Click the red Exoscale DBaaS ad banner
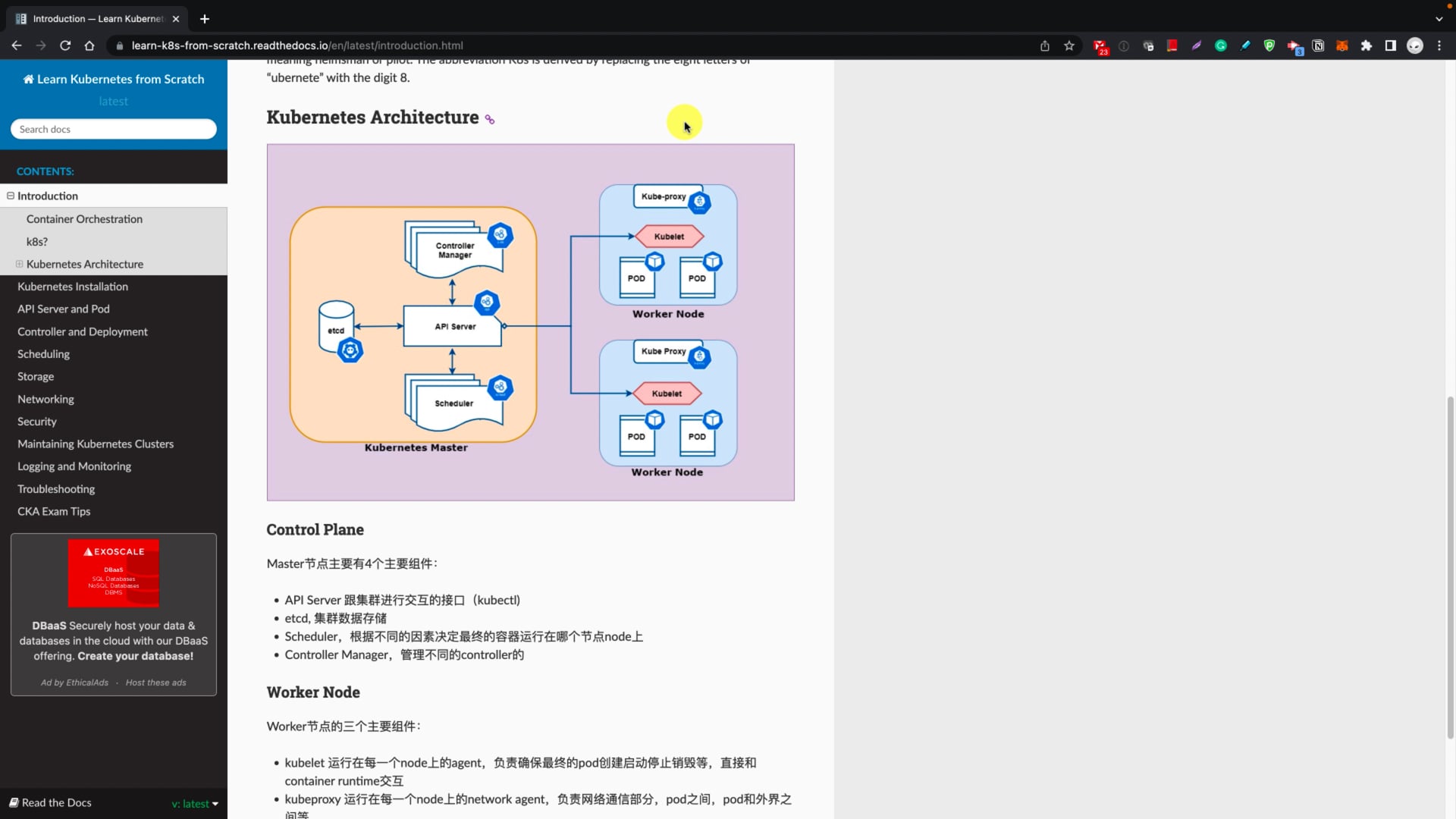1456x819 pixels. click(x=113, y=573)
